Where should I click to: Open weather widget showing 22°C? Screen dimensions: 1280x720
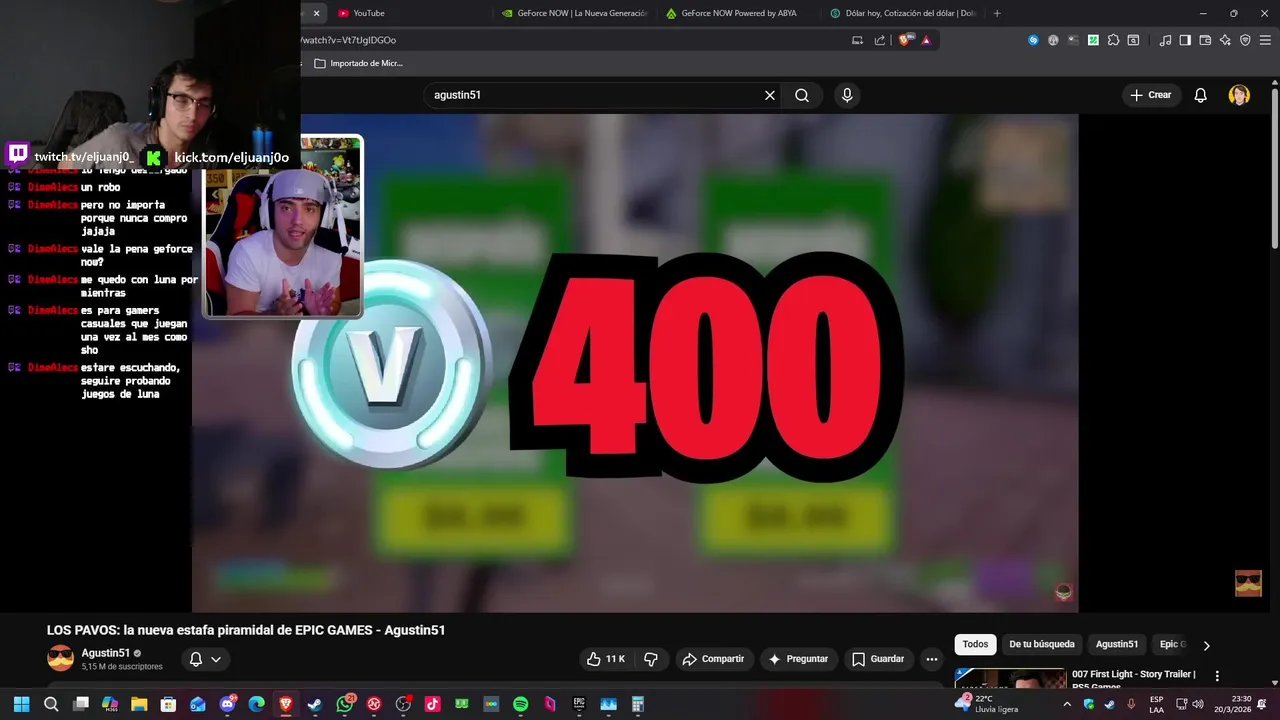pyautogui.click(x=988, y=704)
